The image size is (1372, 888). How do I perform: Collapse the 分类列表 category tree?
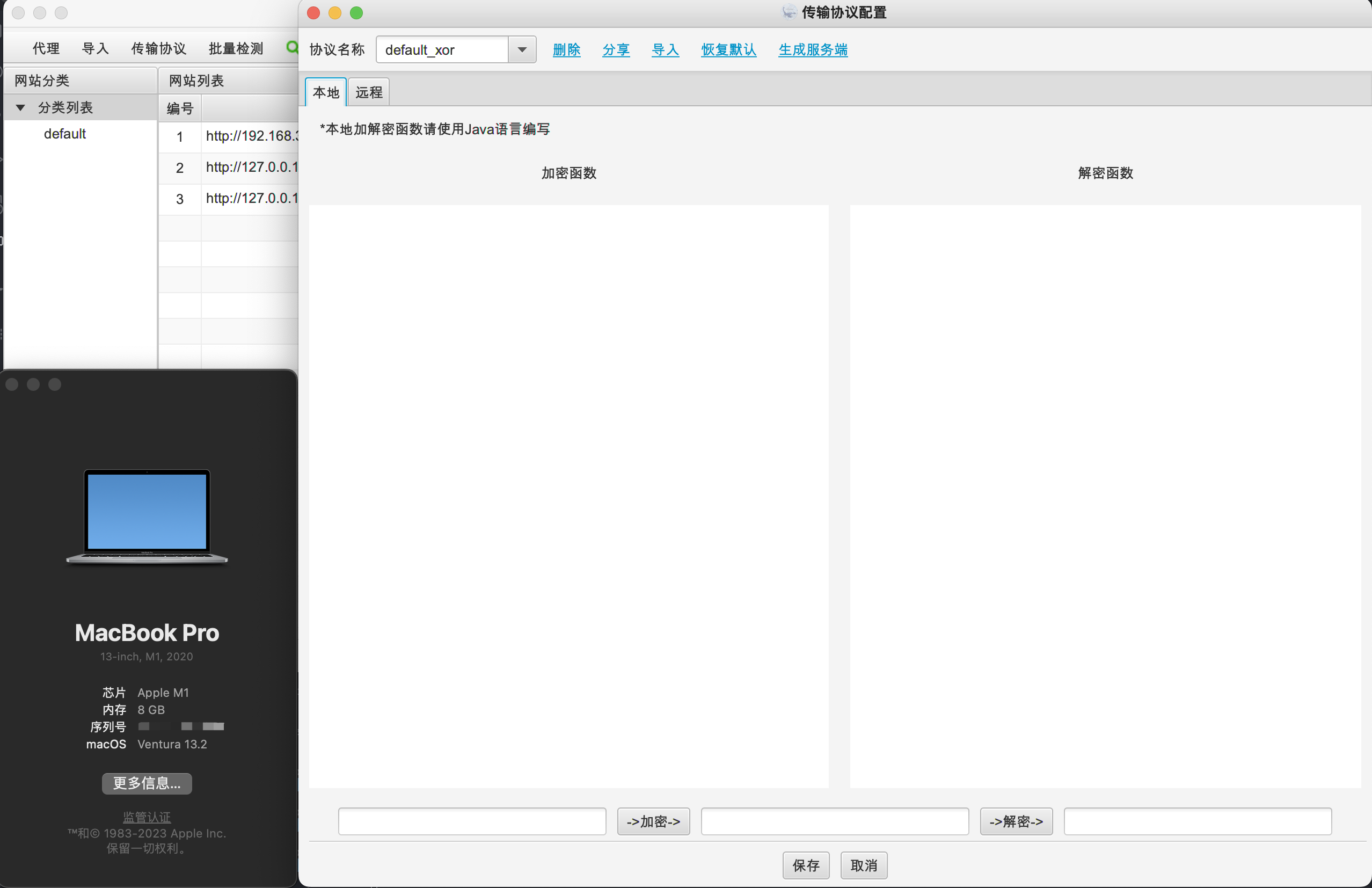pyautogui.click(x=21, y=107)
